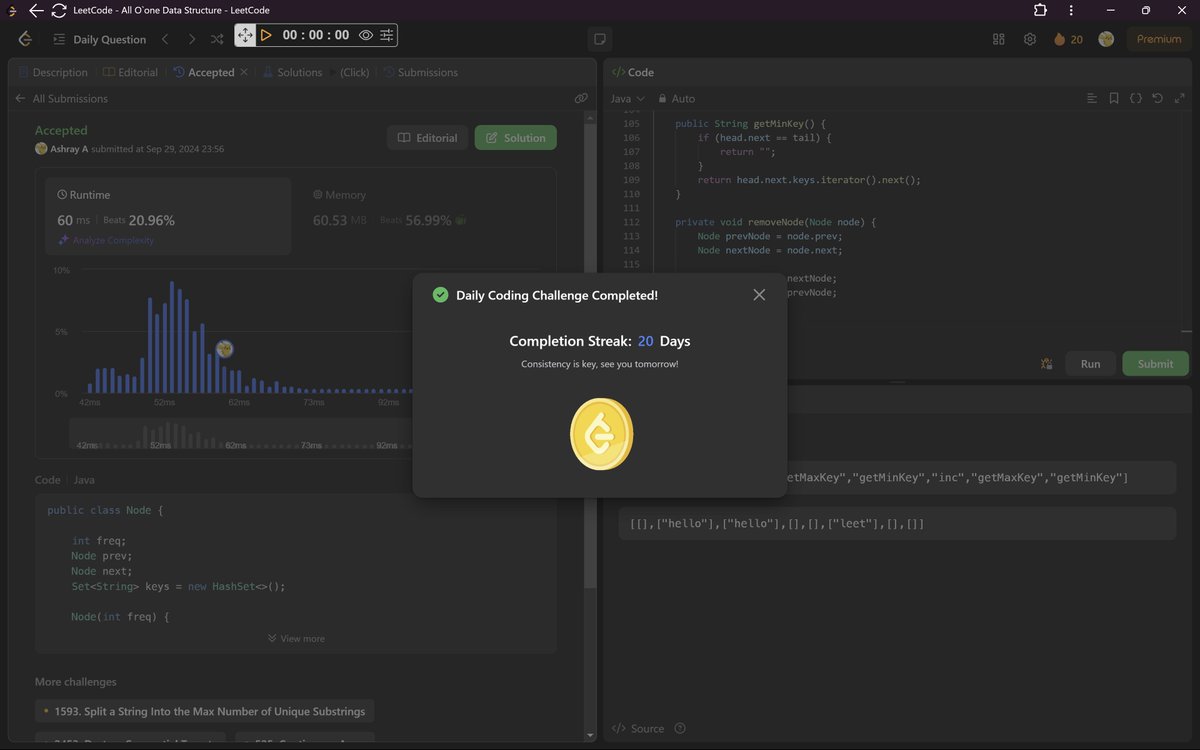The width and height of the screenshot is (1200, 750).
Task: Switch to the Description tab
Action: pos(52,72)
